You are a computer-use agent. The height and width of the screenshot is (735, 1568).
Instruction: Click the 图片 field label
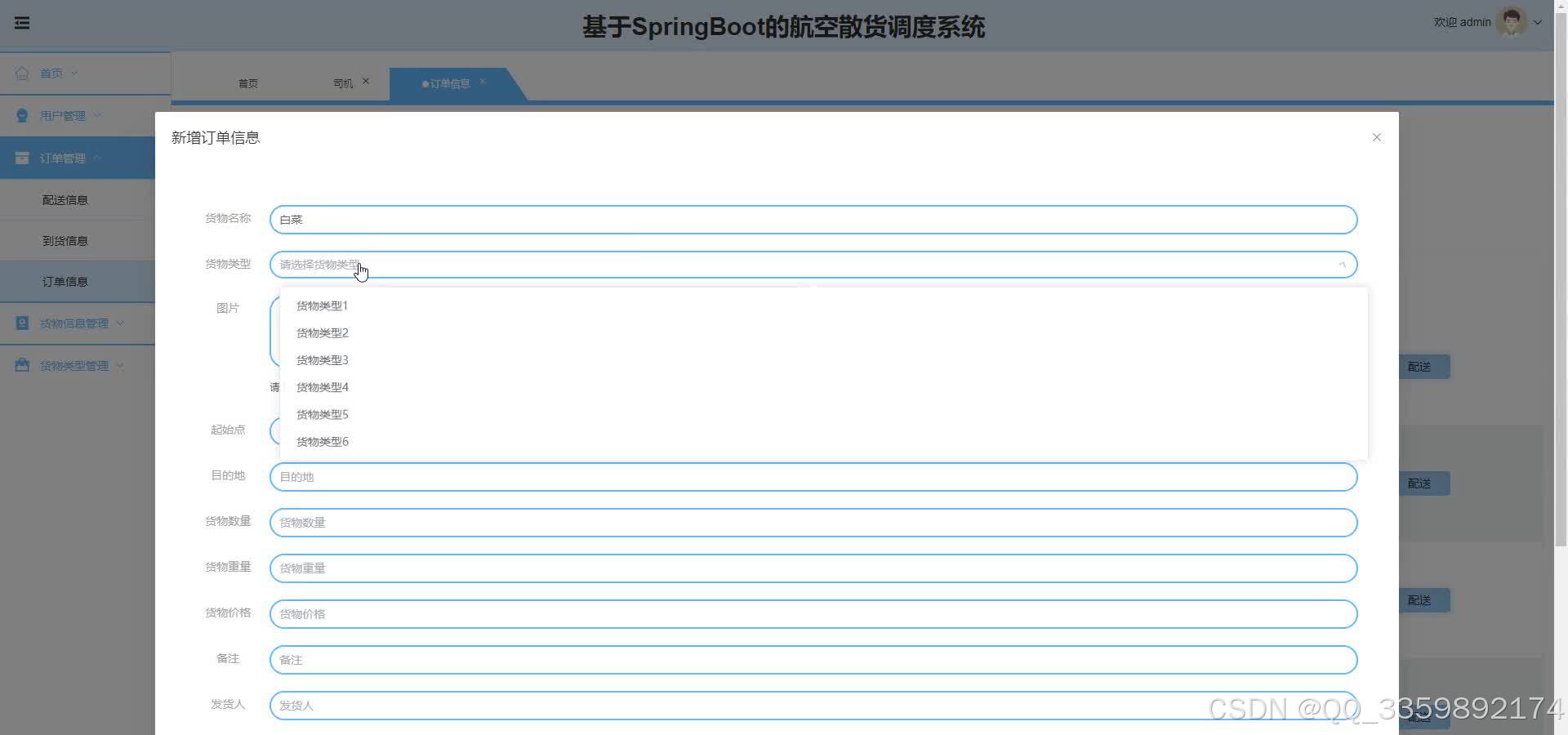click(228, 308)
